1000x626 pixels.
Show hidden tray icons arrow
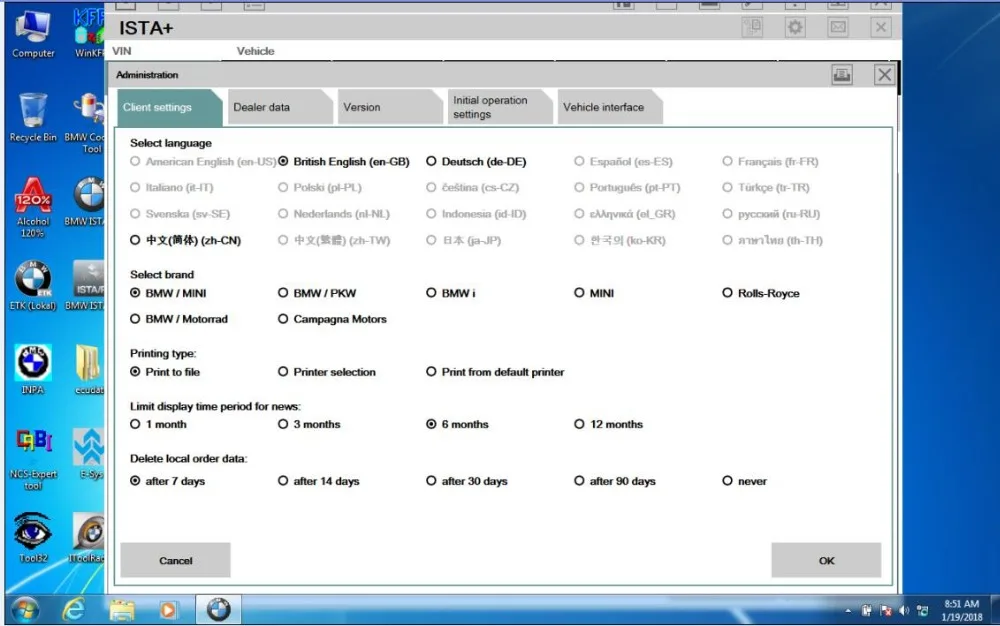click(x=848, y=611)
